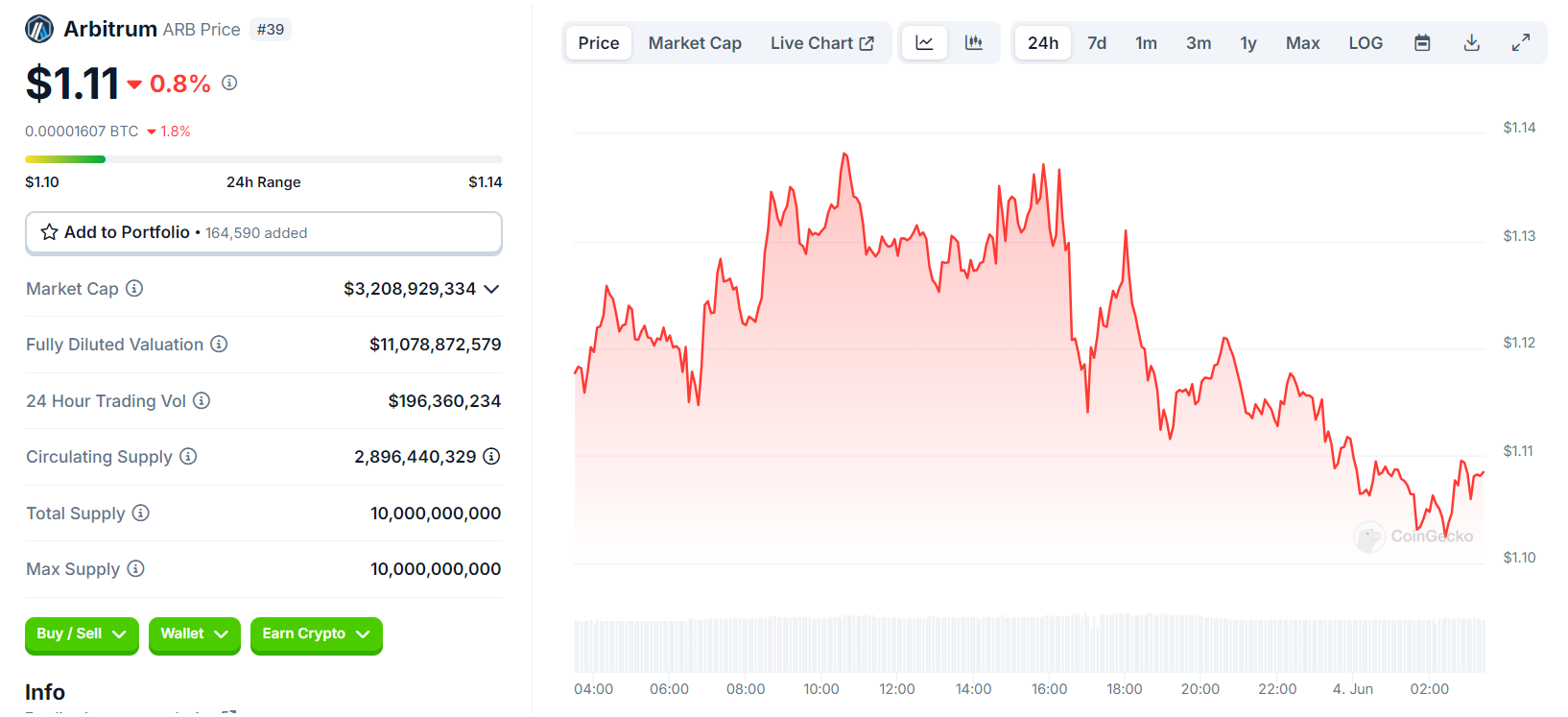Switch to line chart view icon
Screen dimensions: 1568x717
(924, 43)
